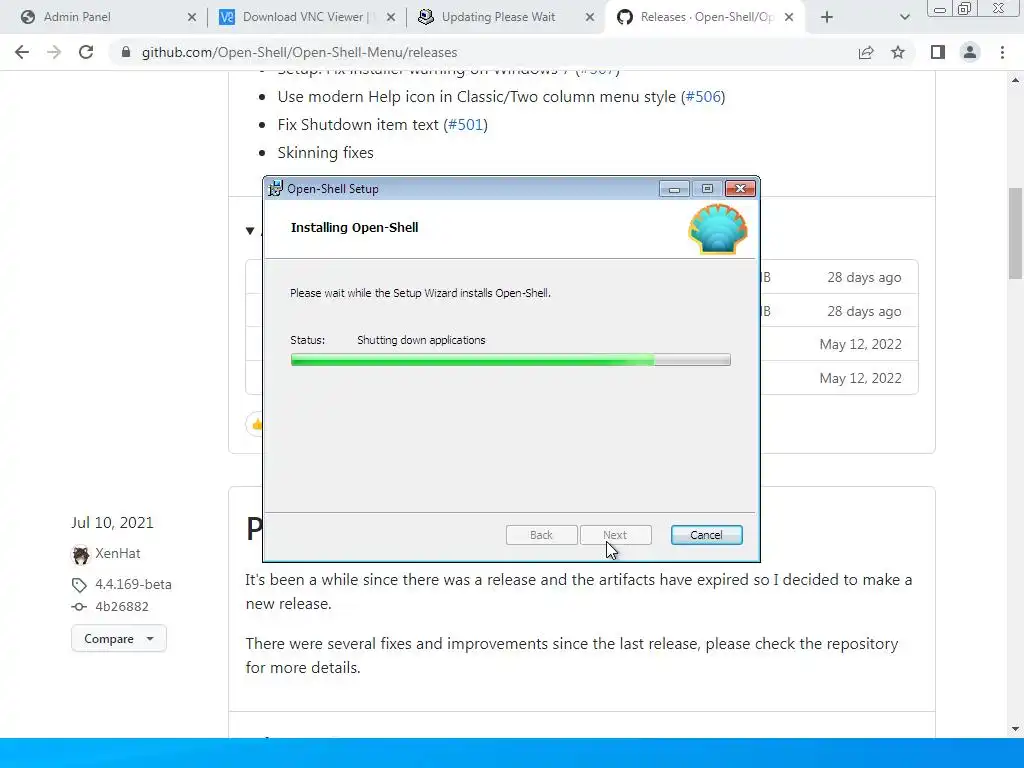Go back using the browser back arrow
The height and width of the screenshot is (768, 1024).
point(22,52)
